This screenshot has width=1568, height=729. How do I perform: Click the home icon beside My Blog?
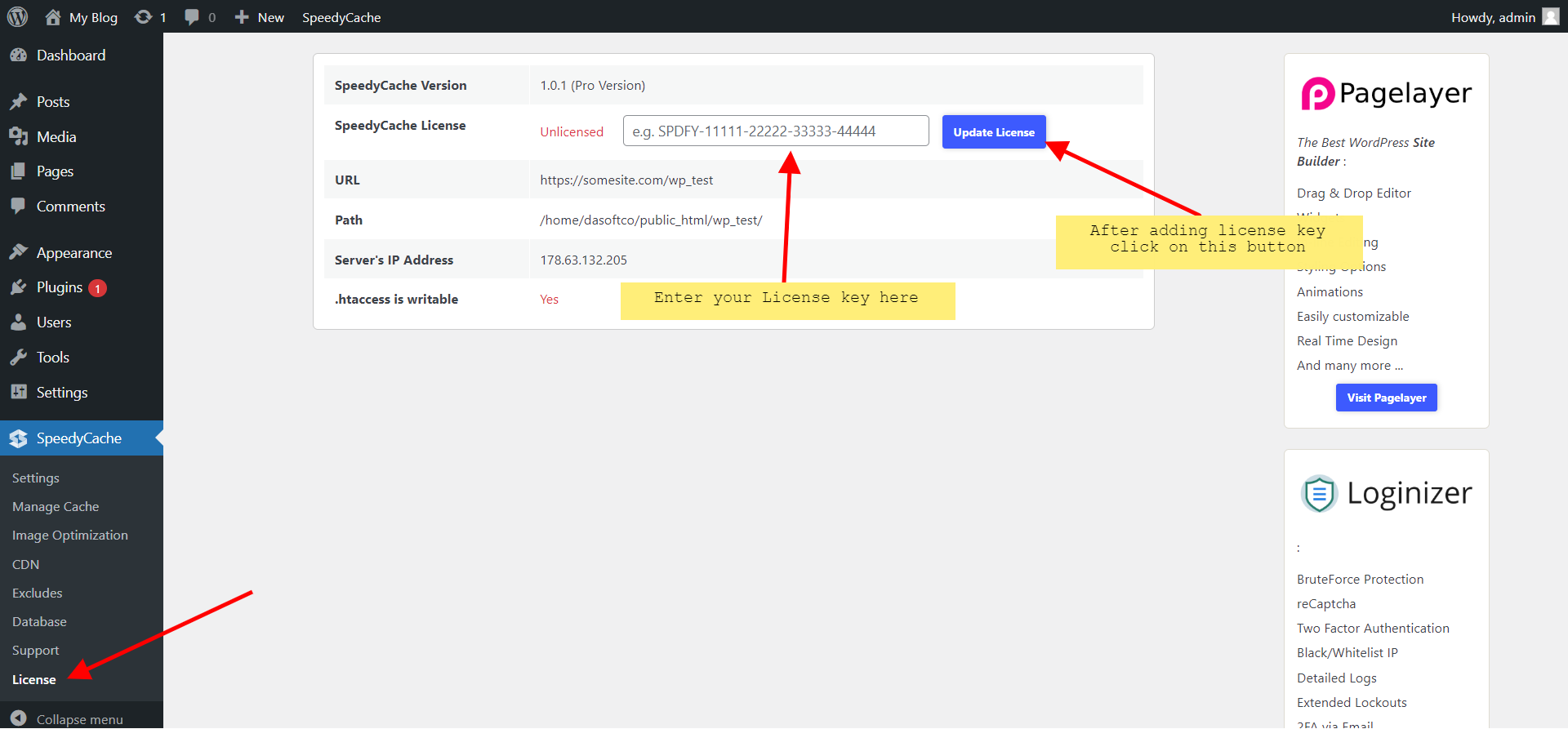point(53,16)
